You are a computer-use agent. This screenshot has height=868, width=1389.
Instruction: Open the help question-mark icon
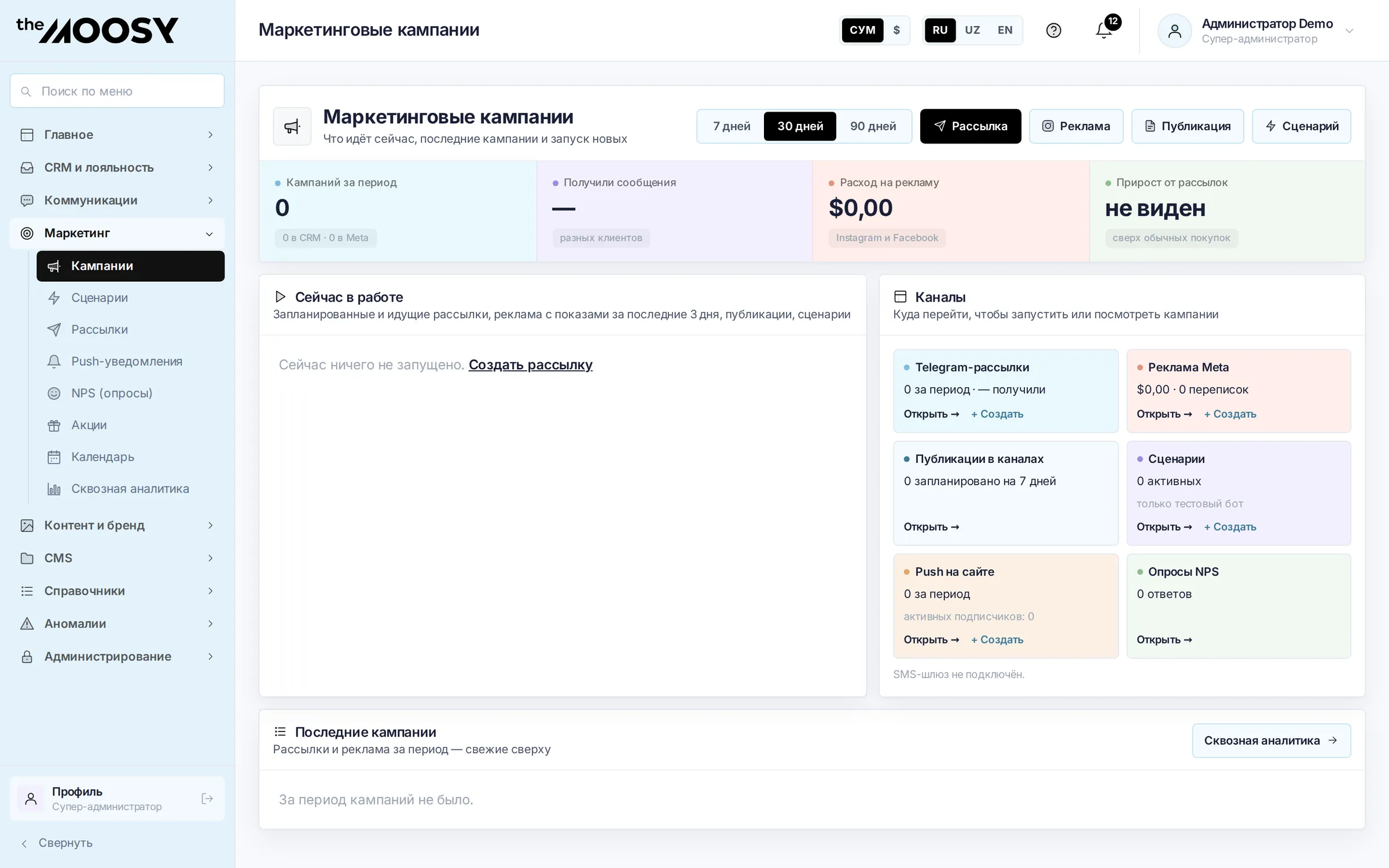pos(1053,30)
